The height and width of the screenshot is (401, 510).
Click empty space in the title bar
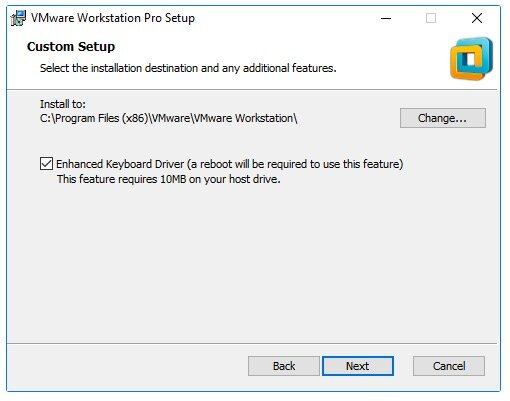(x=283, y=18)
